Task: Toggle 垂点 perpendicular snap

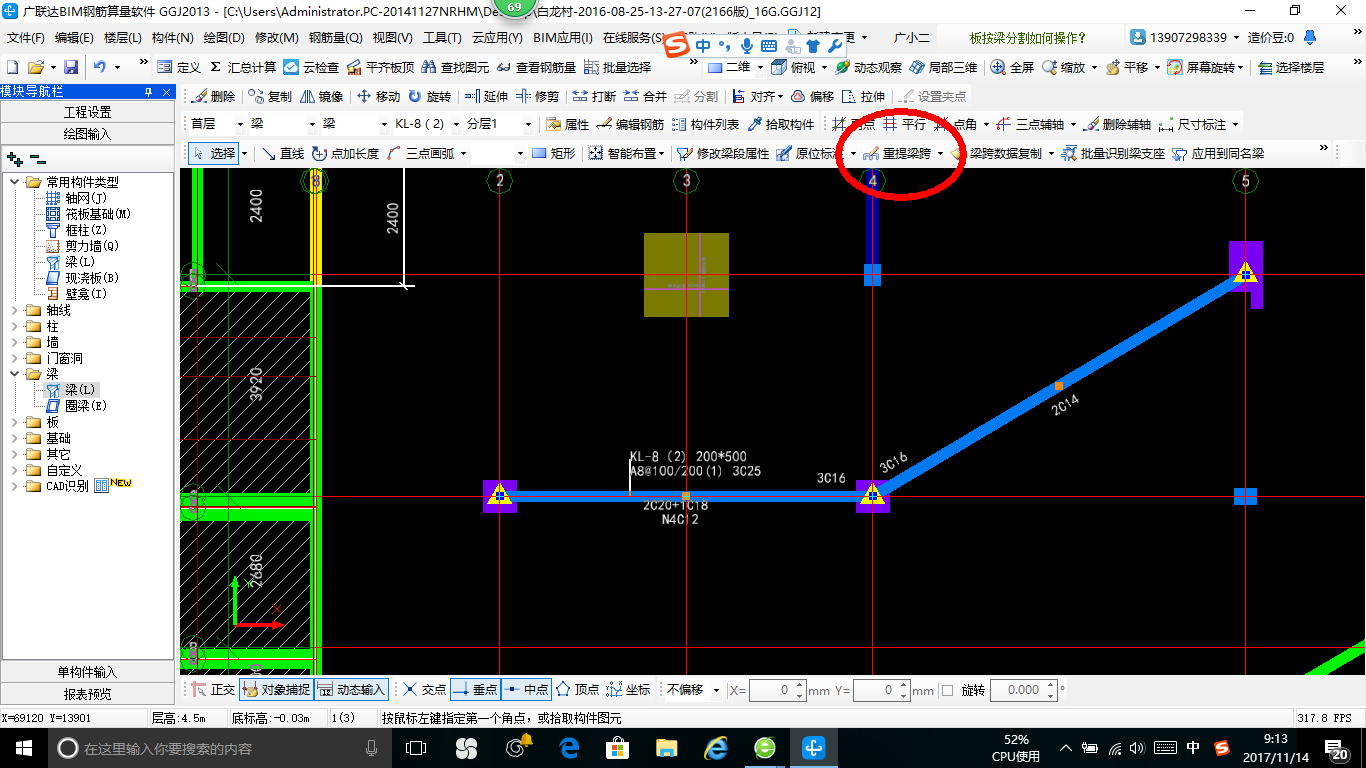Action: [475, 690]
